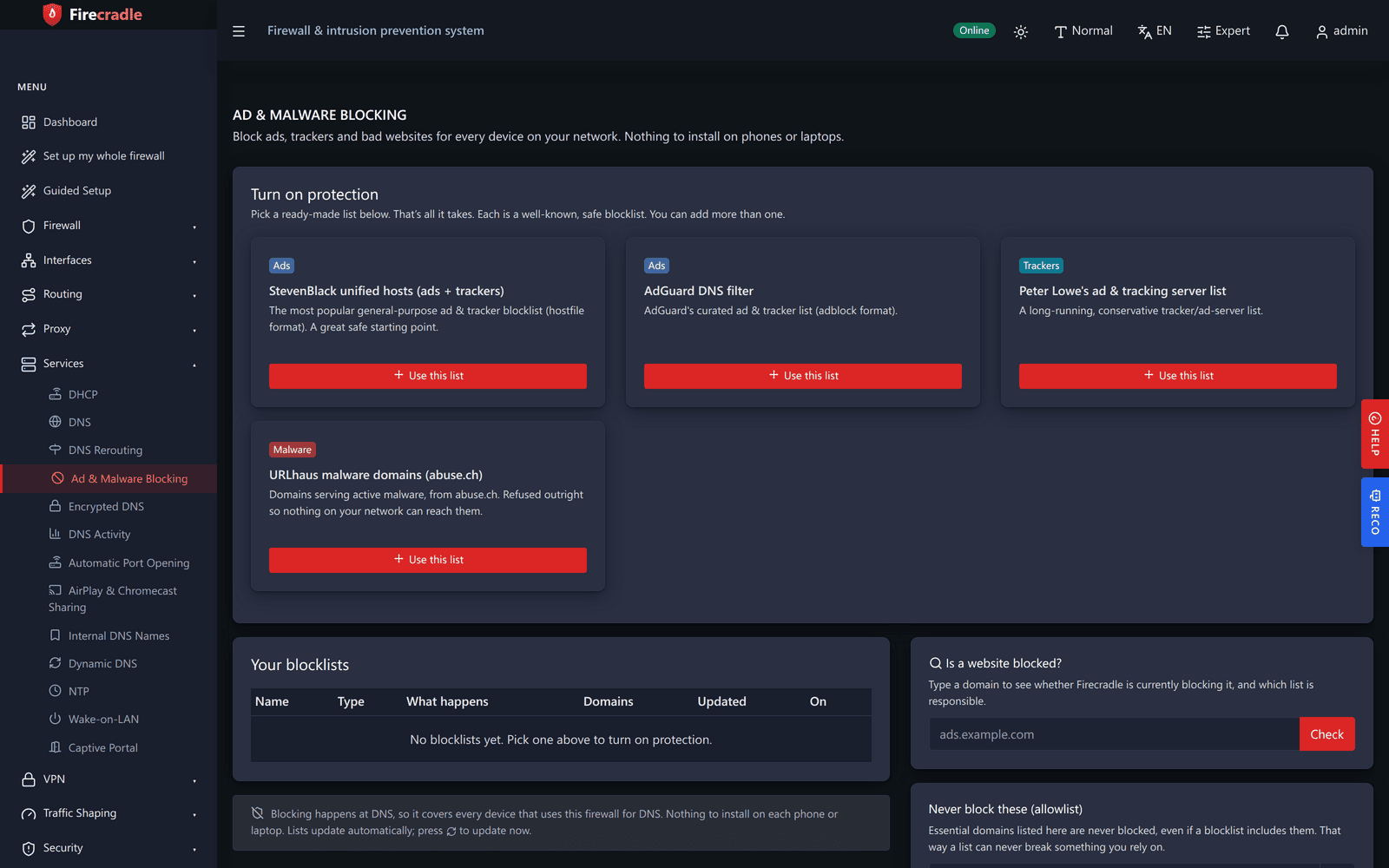Click the Dashboard grid icon
This screenshot has height=868, width=1389.
tap(29, 122)
